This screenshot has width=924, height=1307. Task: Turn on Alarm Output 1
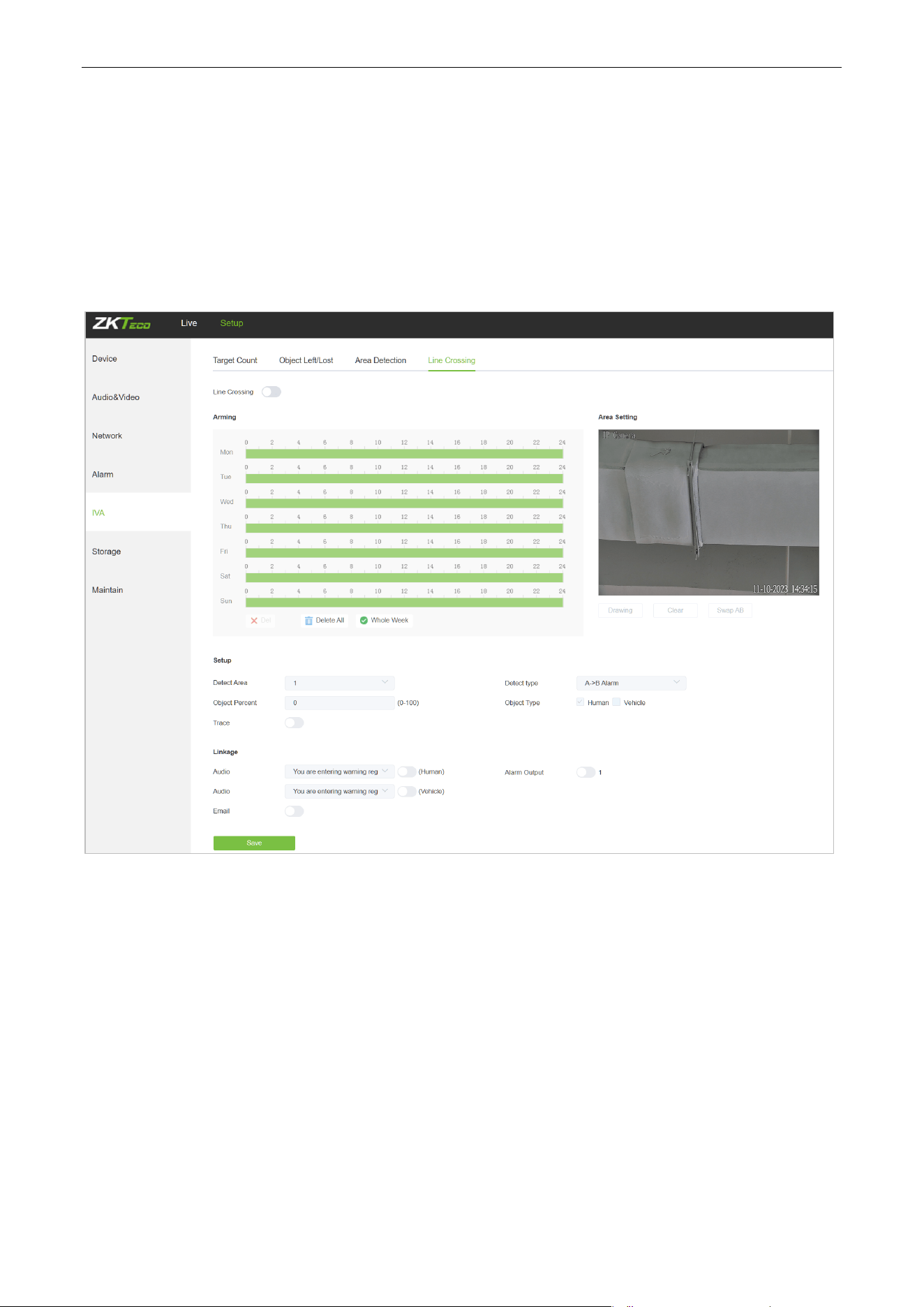586,772
